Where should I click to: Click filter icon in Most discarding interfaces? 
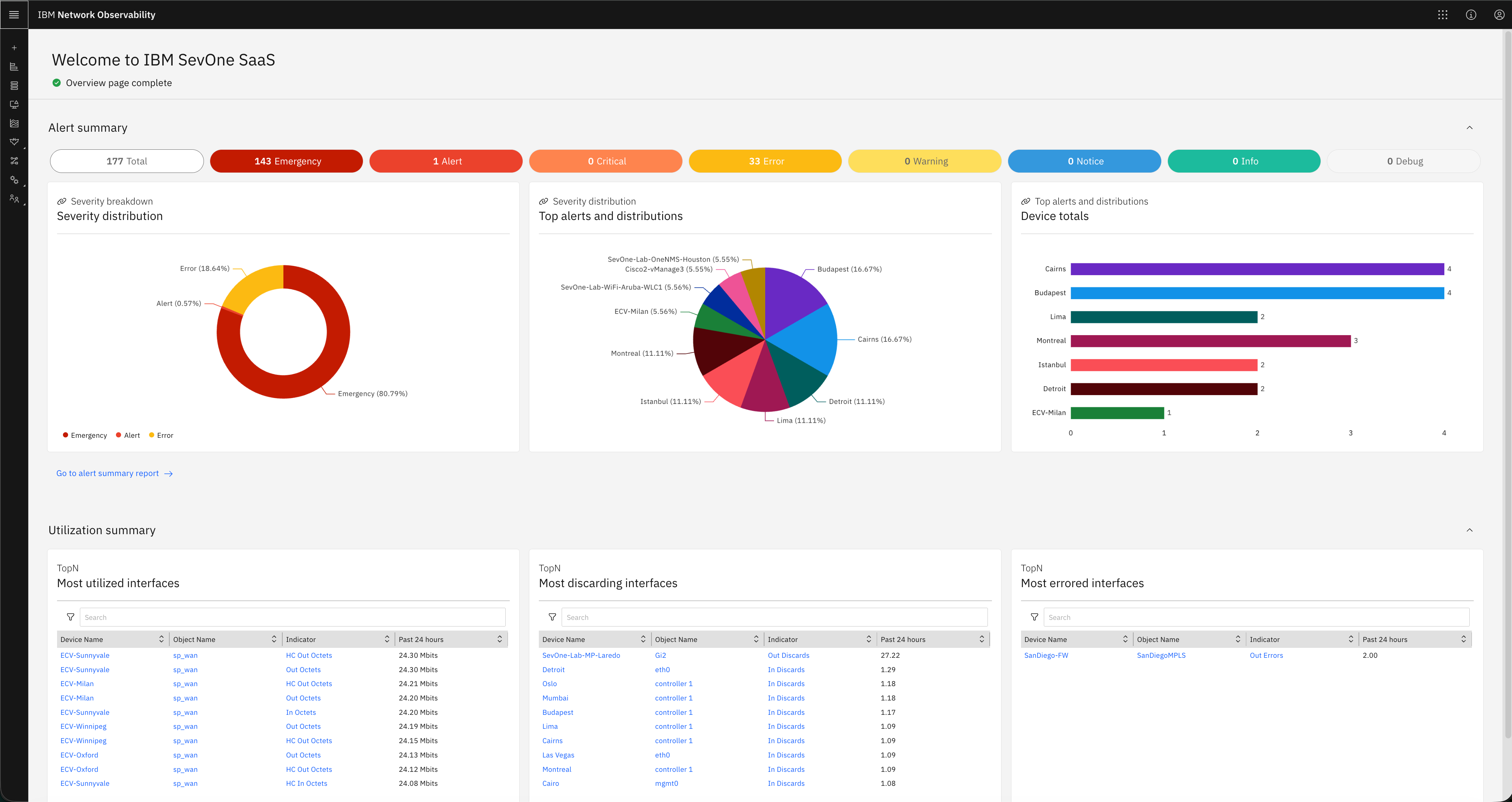coord(552,617)
